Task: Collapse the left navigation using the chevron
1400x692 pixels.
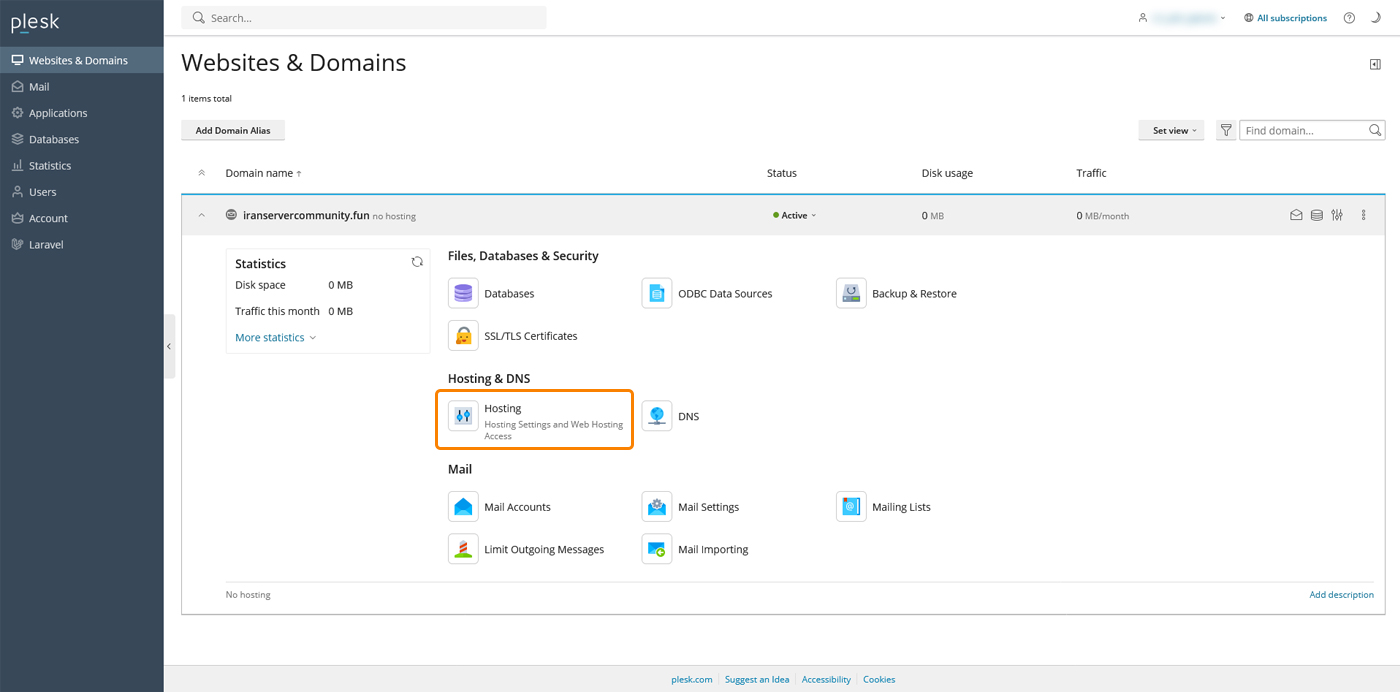Action: pos(168,346)
